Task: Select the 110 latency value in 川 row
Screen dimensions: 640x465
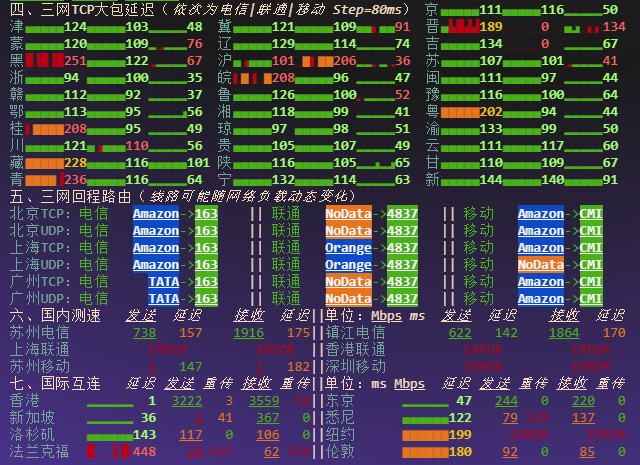Action: [x=137, y=145]
